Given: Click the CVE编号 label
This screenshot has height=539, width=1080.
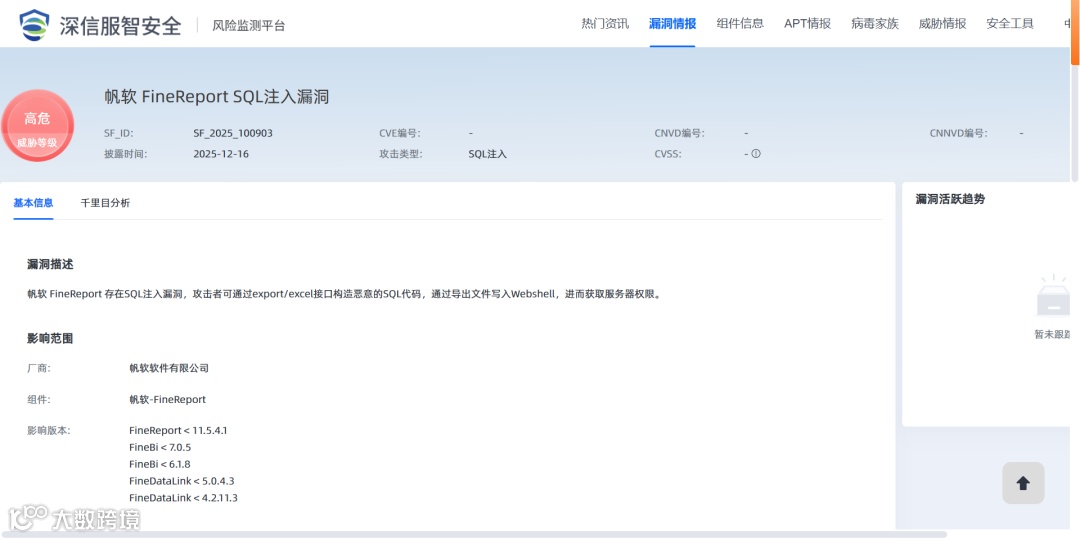Looking at the screenshot, I should click(x=399, y=134).
